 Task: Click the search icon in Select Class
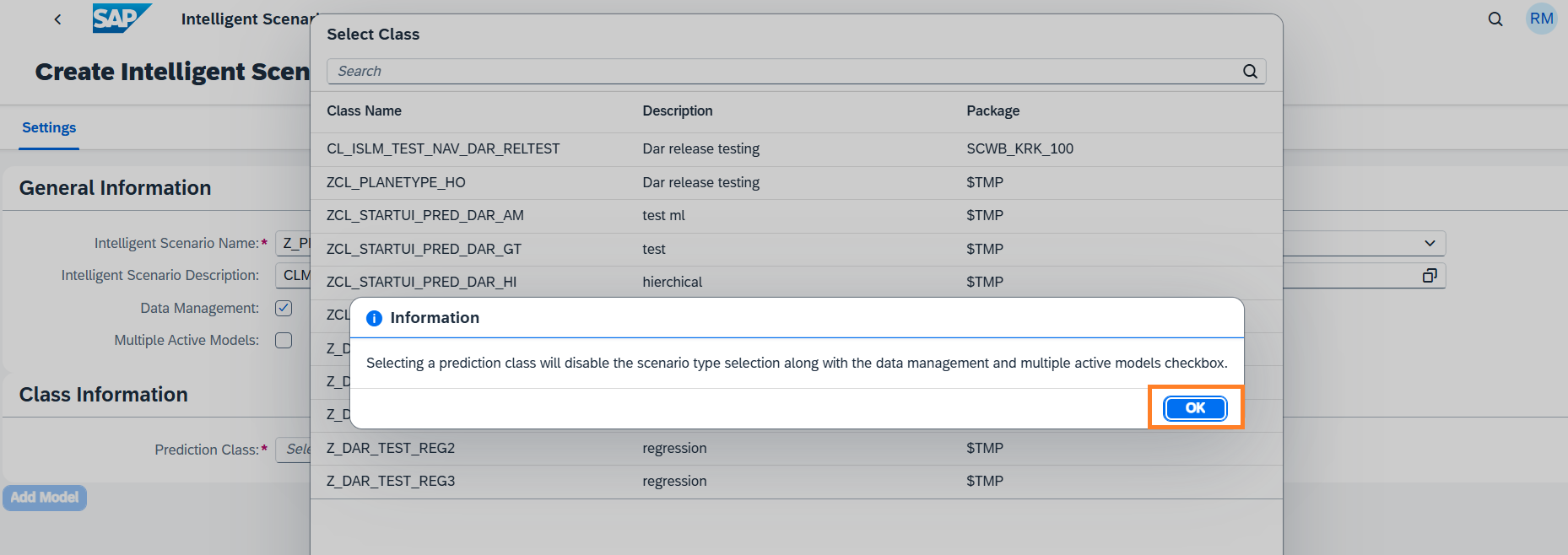1250,72
